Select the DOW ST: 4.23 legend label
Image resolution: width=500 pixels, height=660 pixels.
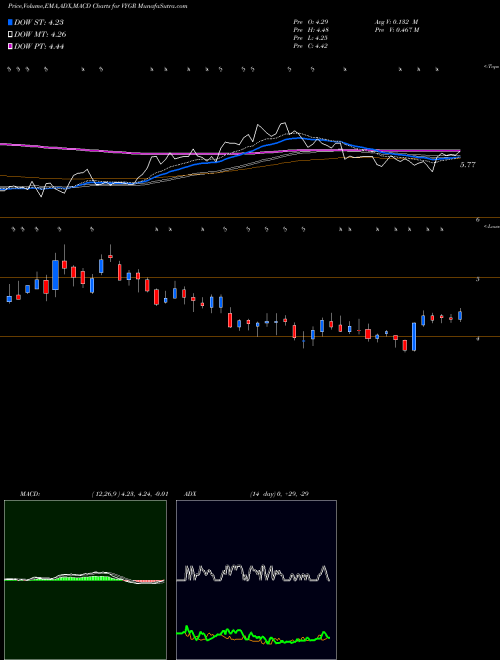39,22
